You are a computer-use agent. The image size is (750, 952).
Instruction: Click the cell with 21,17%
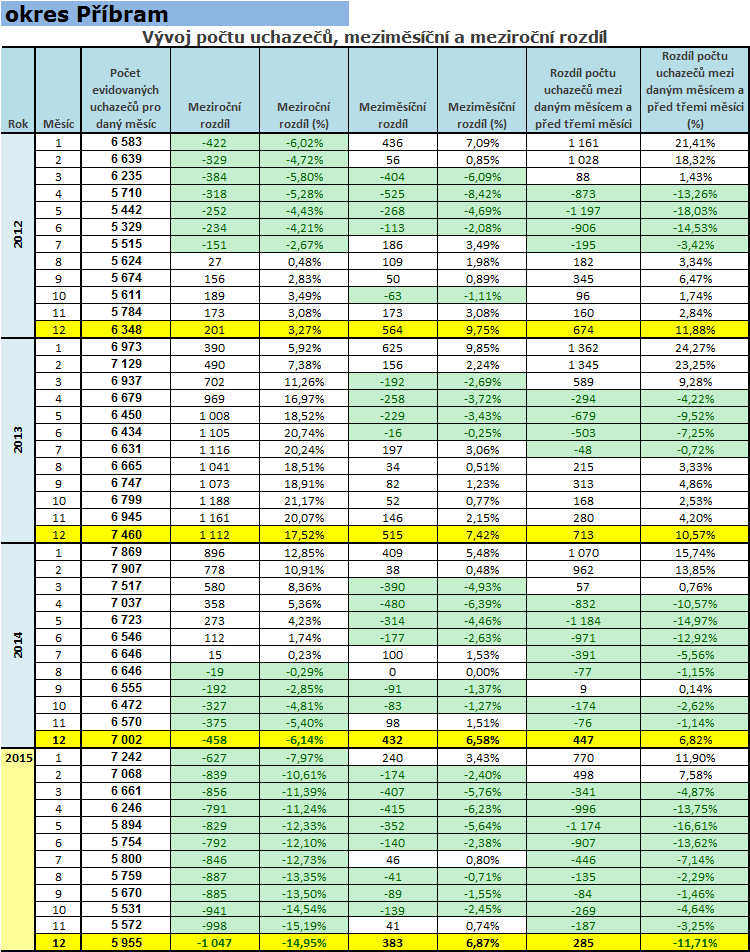304,501
